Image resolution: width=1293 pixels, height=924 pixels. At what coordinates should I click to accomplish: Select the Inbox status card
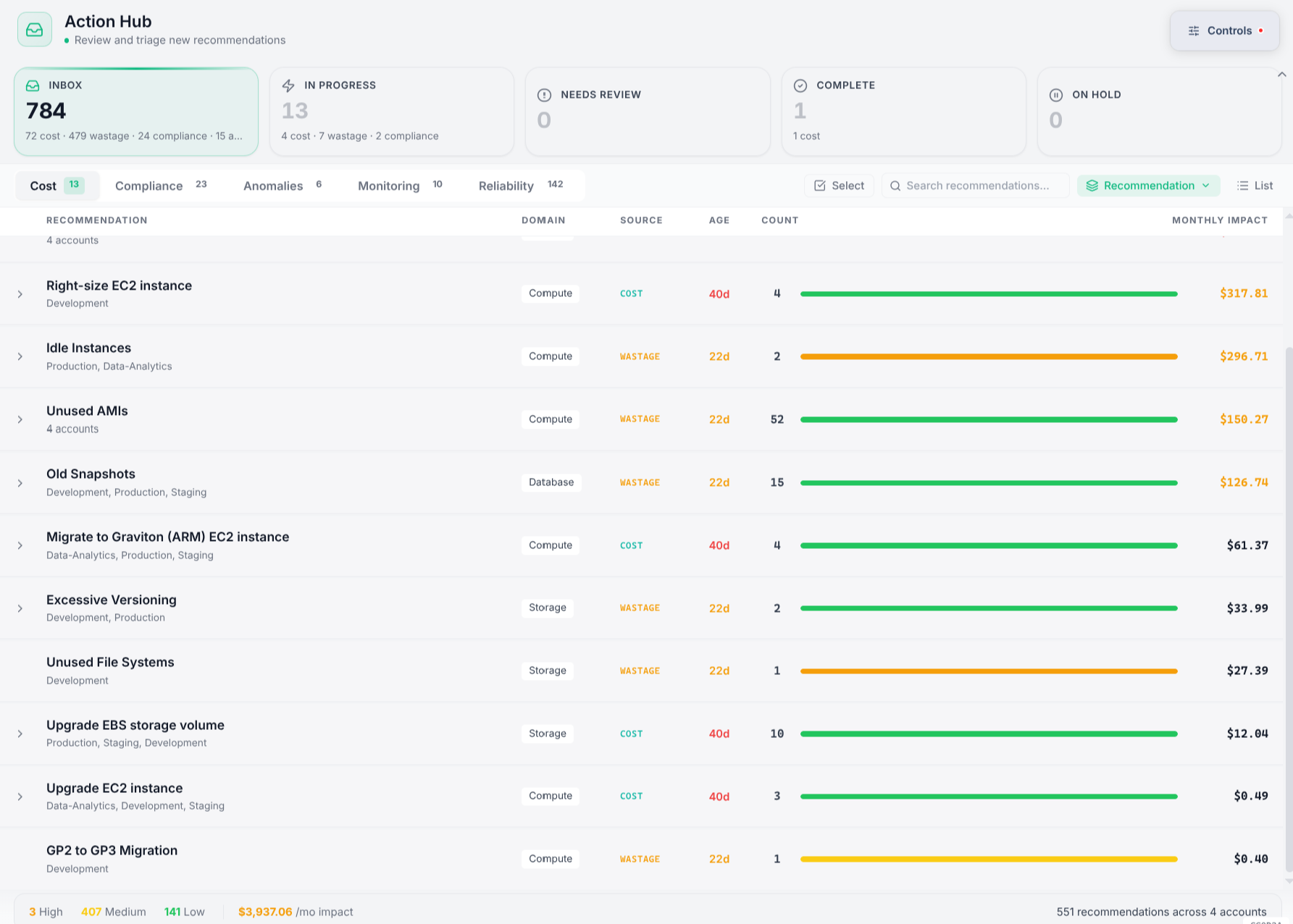pos(136,112)
